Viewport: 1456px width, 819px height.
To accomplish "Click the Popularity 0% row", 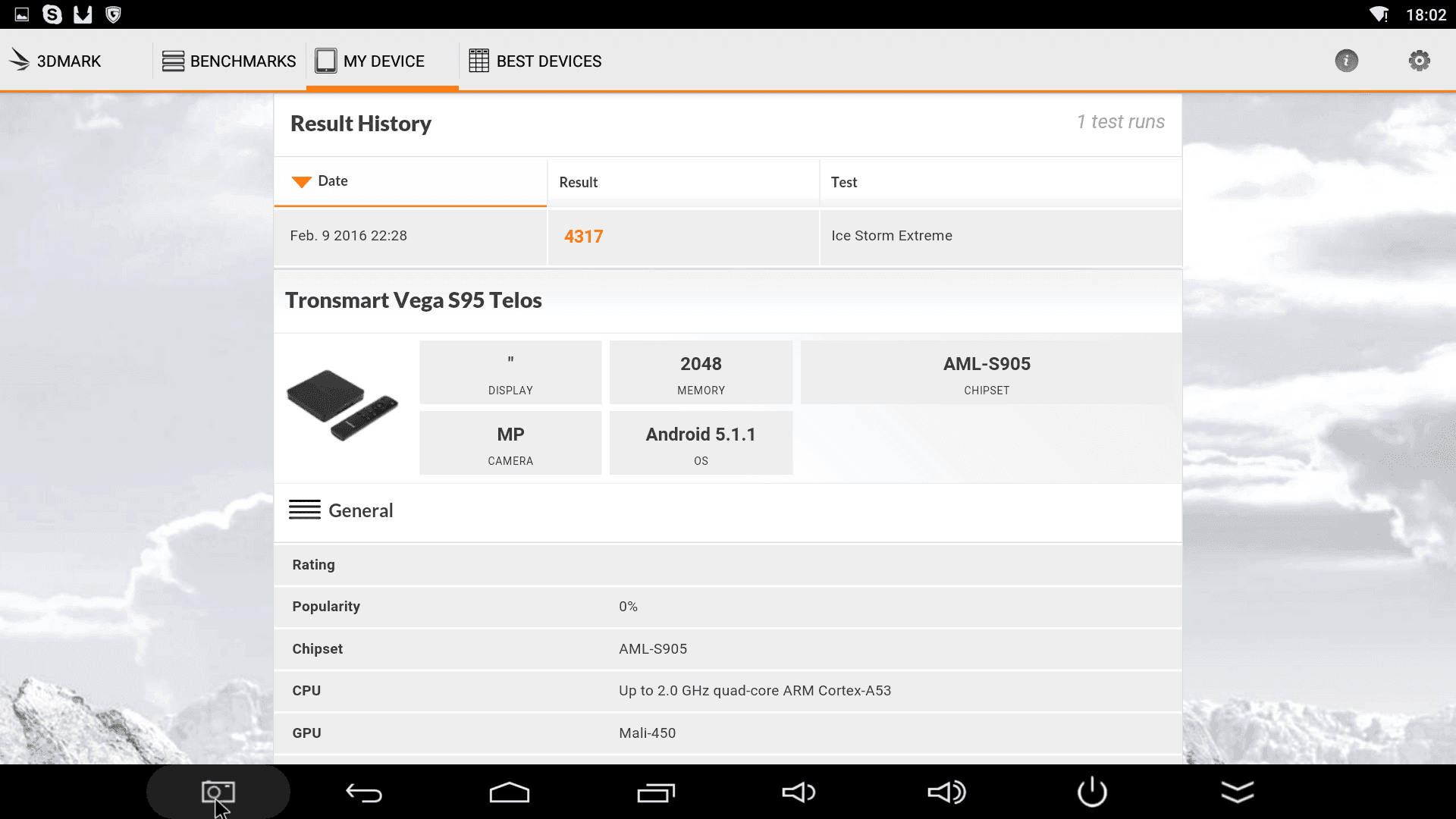I will pos(727,607).
